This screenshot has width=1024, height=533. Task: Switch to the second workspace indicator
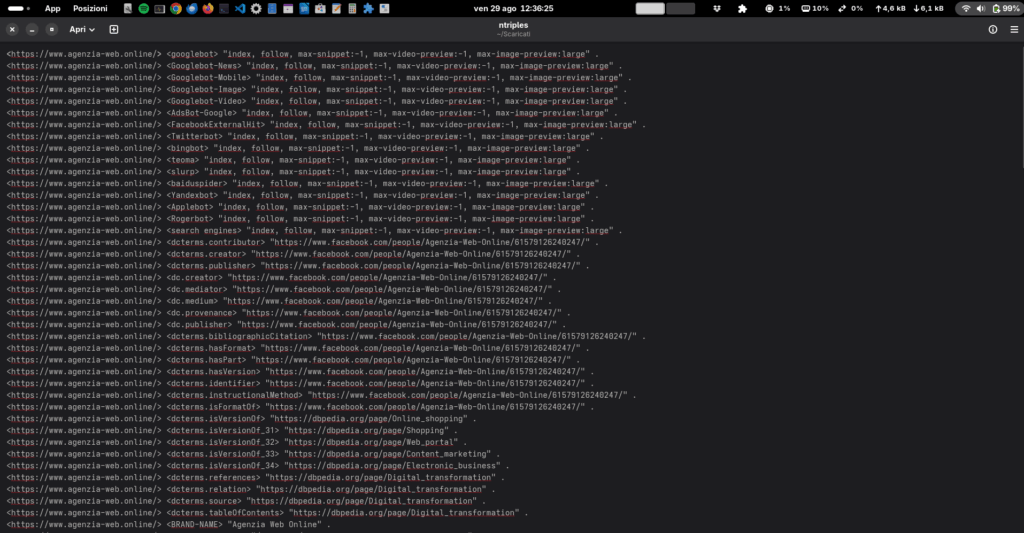pyautogui.click(x=680, y=8)
